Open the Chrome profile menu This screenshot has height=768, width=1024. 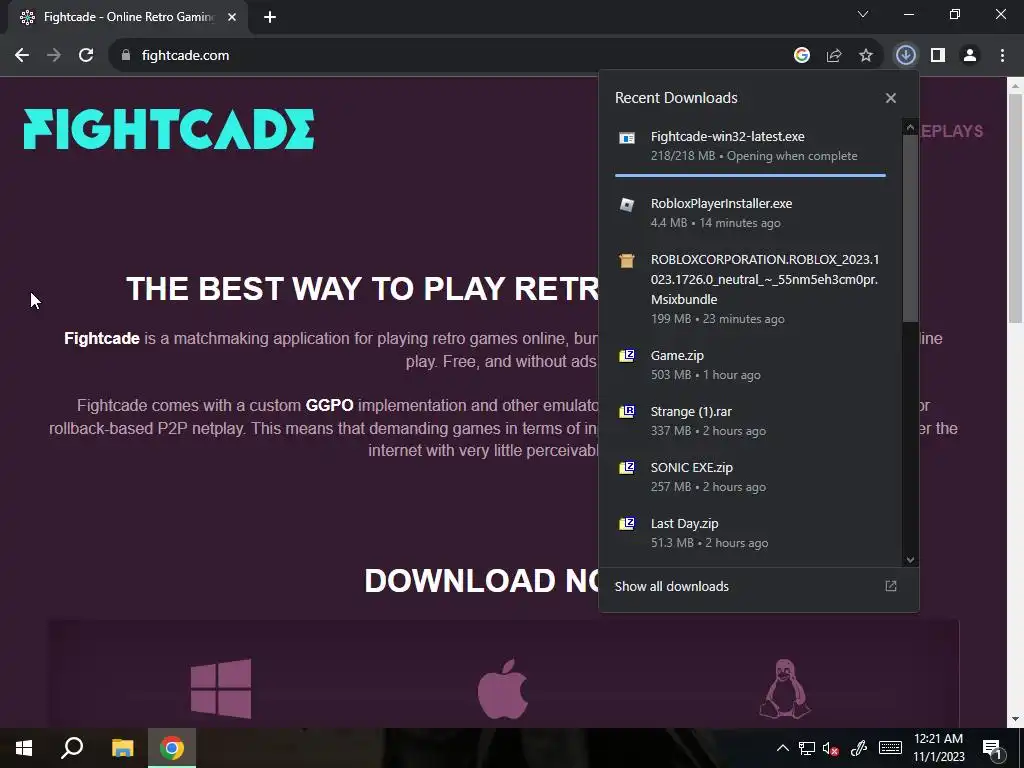tap(970, 56)
